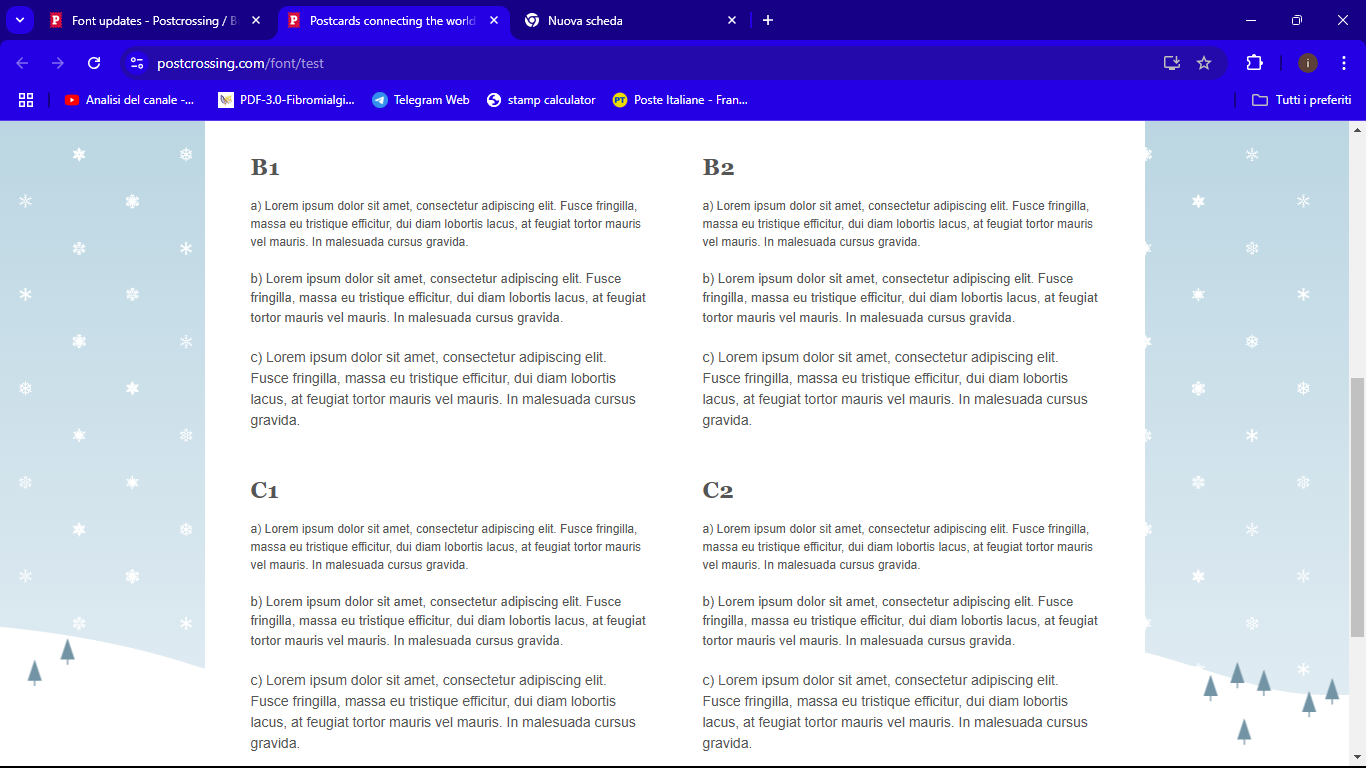Viewport: 1366px width, 768px height.
Task: Open the Extensions puzzle icon
Action: coord(1254,63)
